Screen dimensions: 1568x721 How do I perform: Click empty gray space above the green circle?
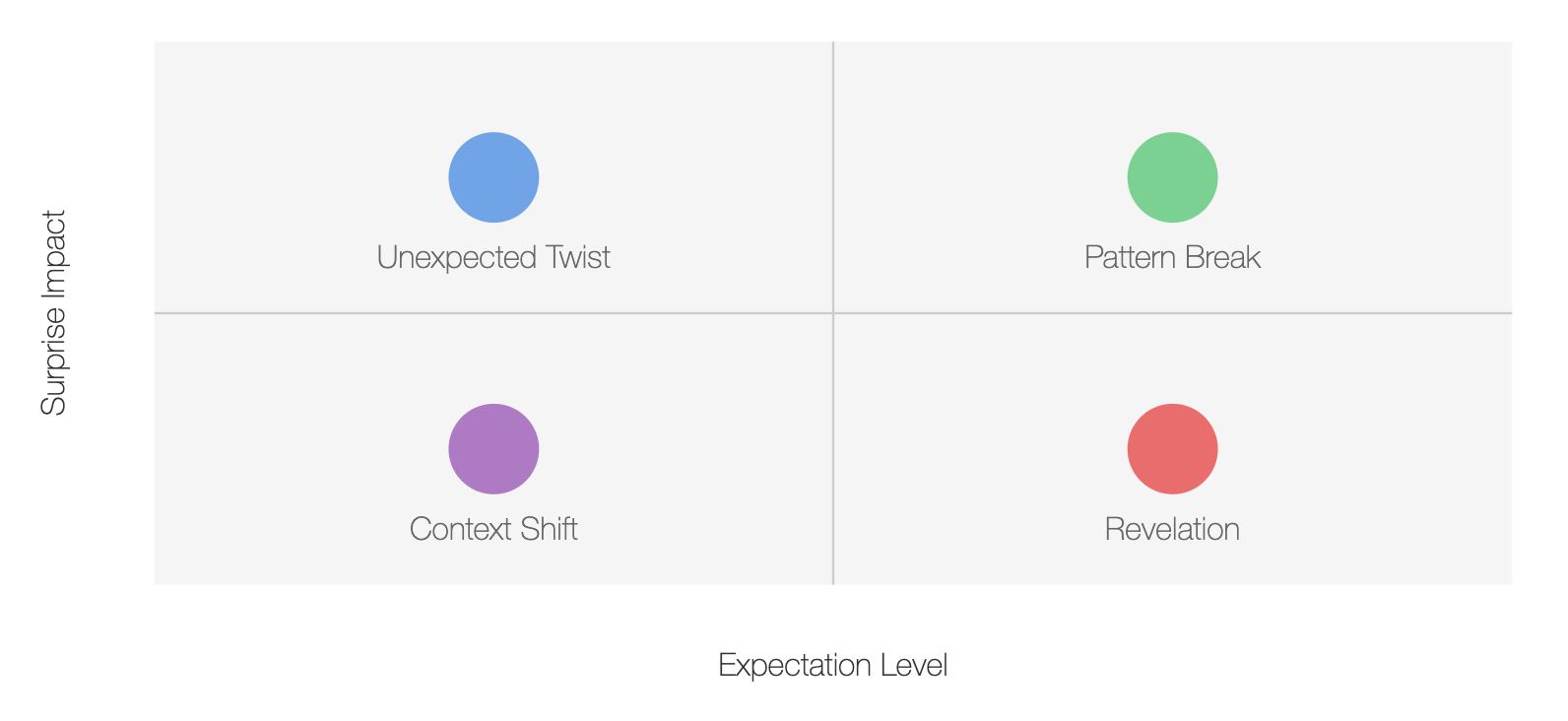pyautogui.click(x=1172, y=87)
